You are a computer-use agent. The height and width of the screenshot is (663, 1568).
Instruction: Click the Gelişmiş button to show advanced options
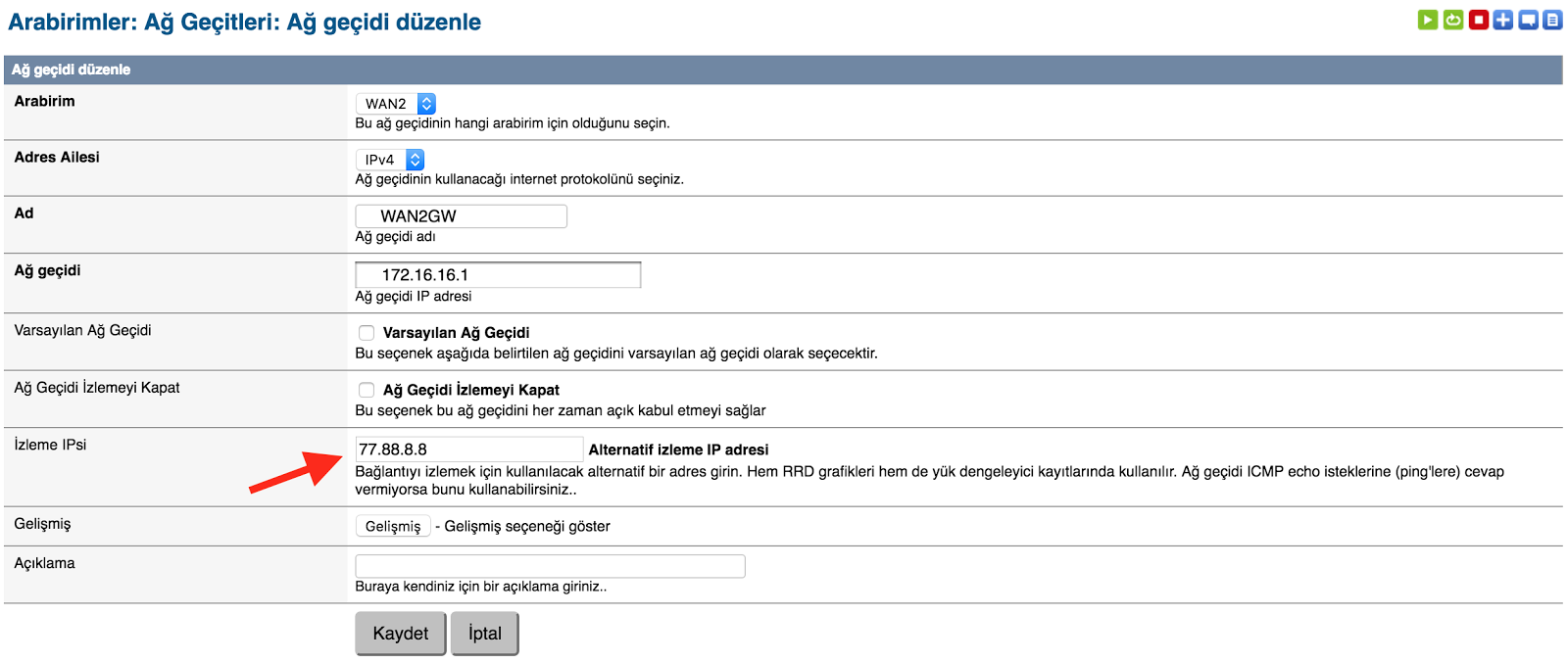[393, 527]
